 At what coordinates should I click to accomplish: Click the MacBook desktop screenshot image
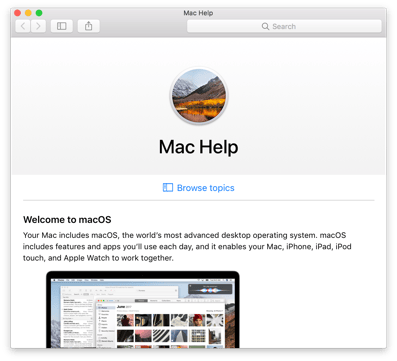point(143,309)
